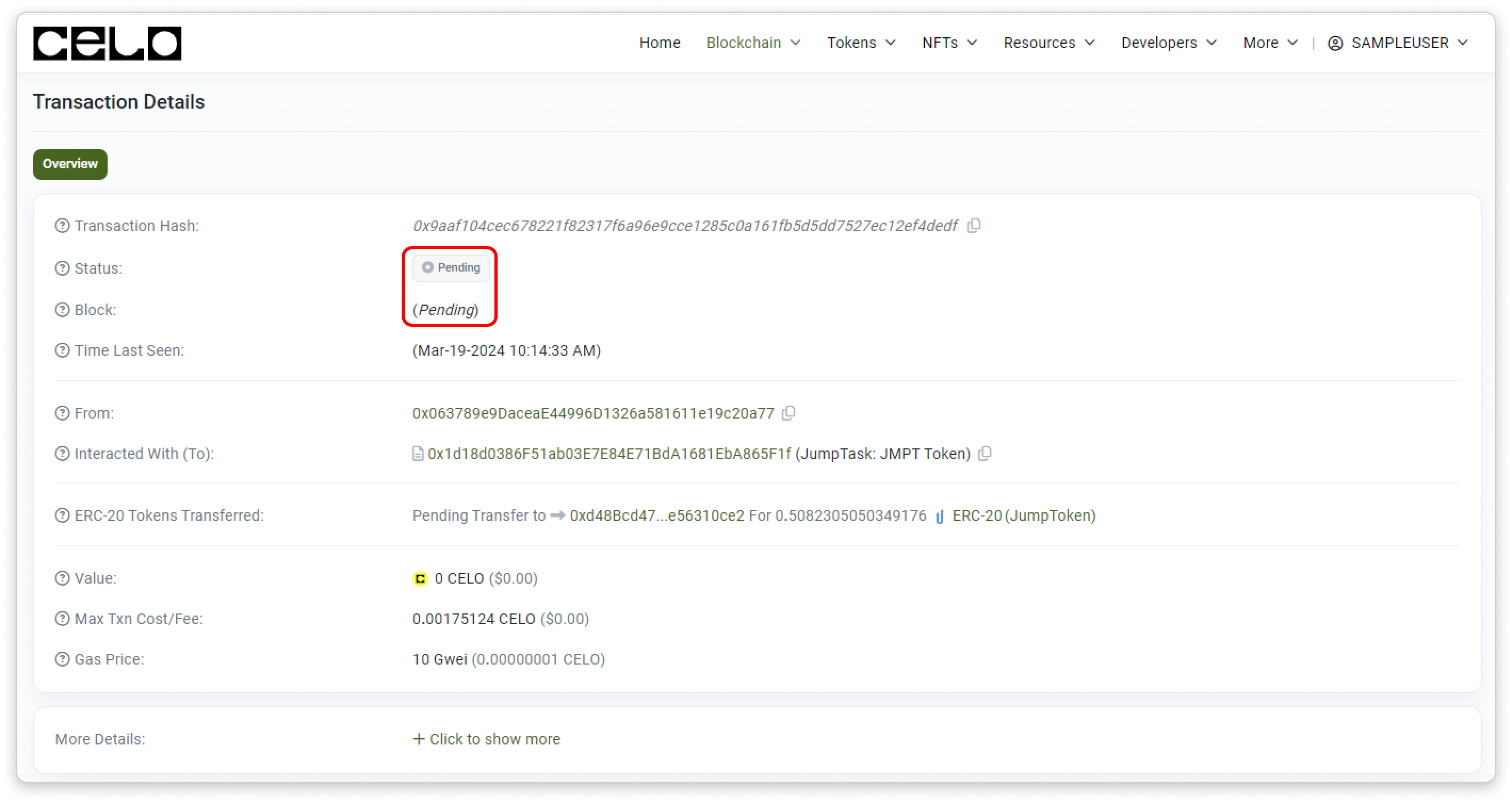Click help icon next to From

click(x=62, y=414)
